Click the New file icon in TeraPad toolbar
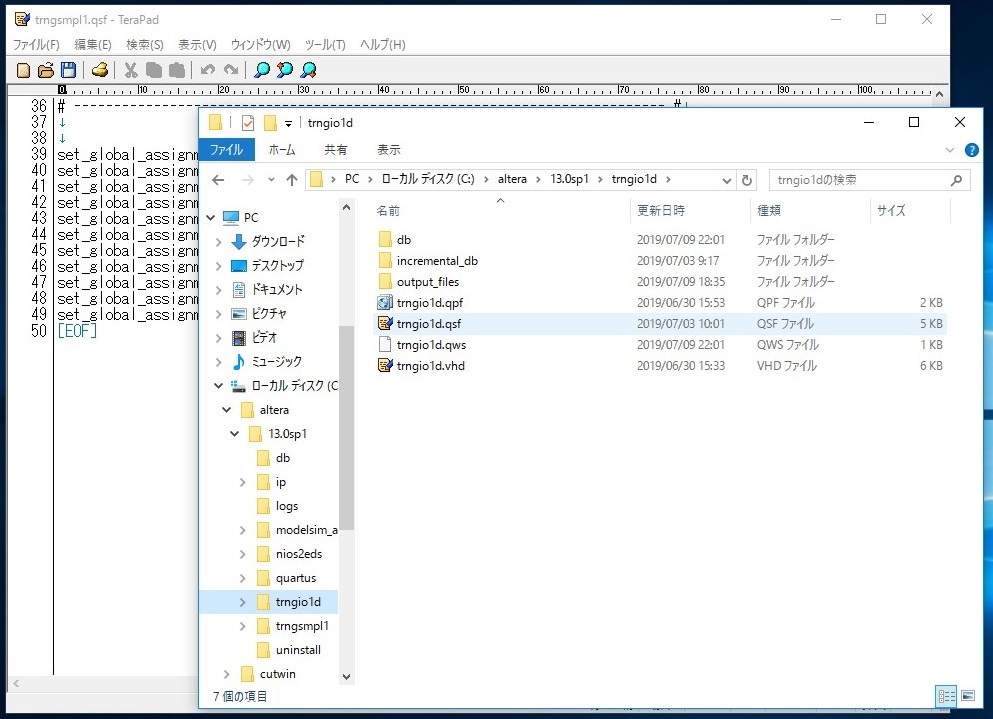The height and width of the screenshot is (719, 993). [x=23, y=70]
